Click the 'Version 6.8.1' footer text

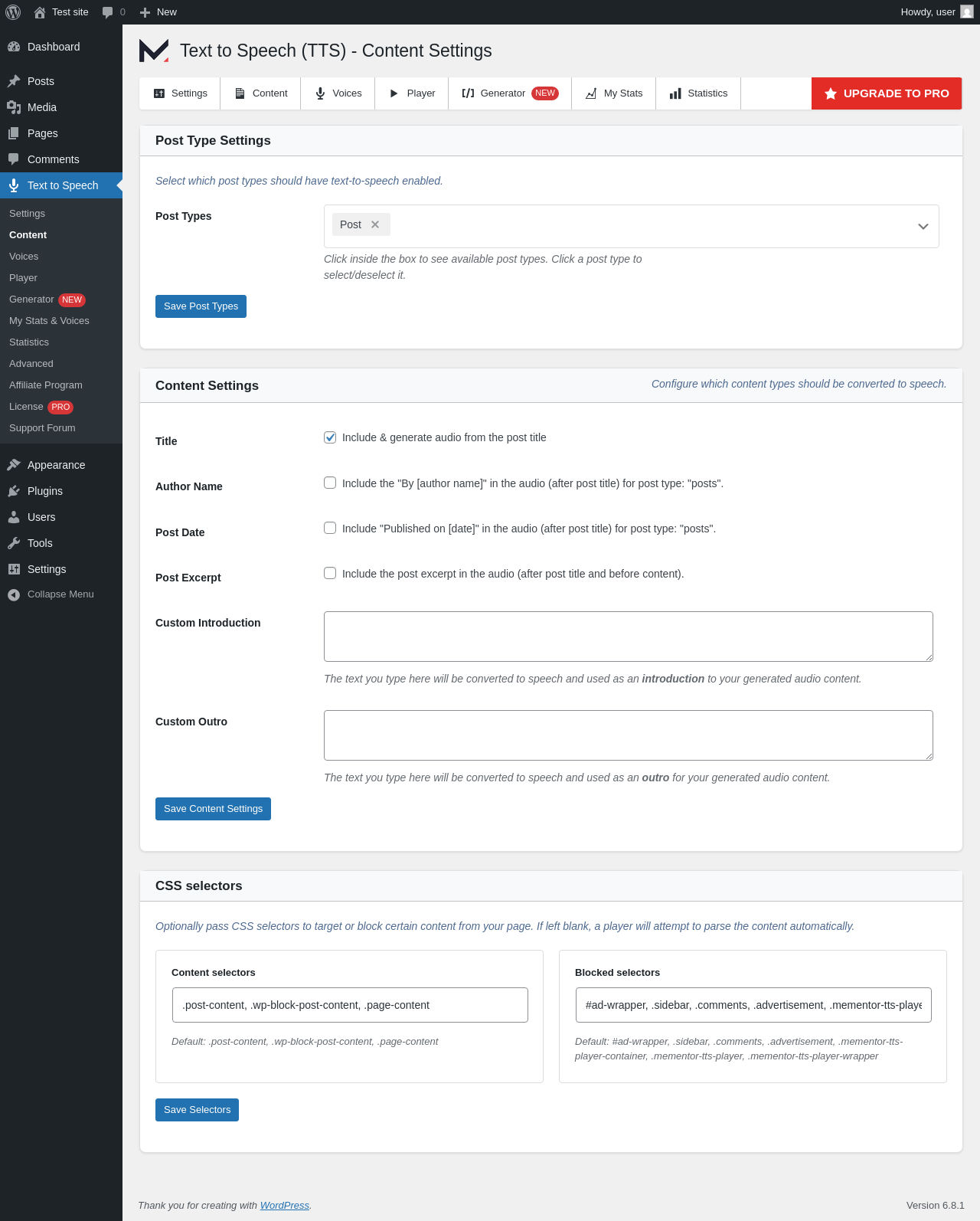click(x=936, y=1206)
